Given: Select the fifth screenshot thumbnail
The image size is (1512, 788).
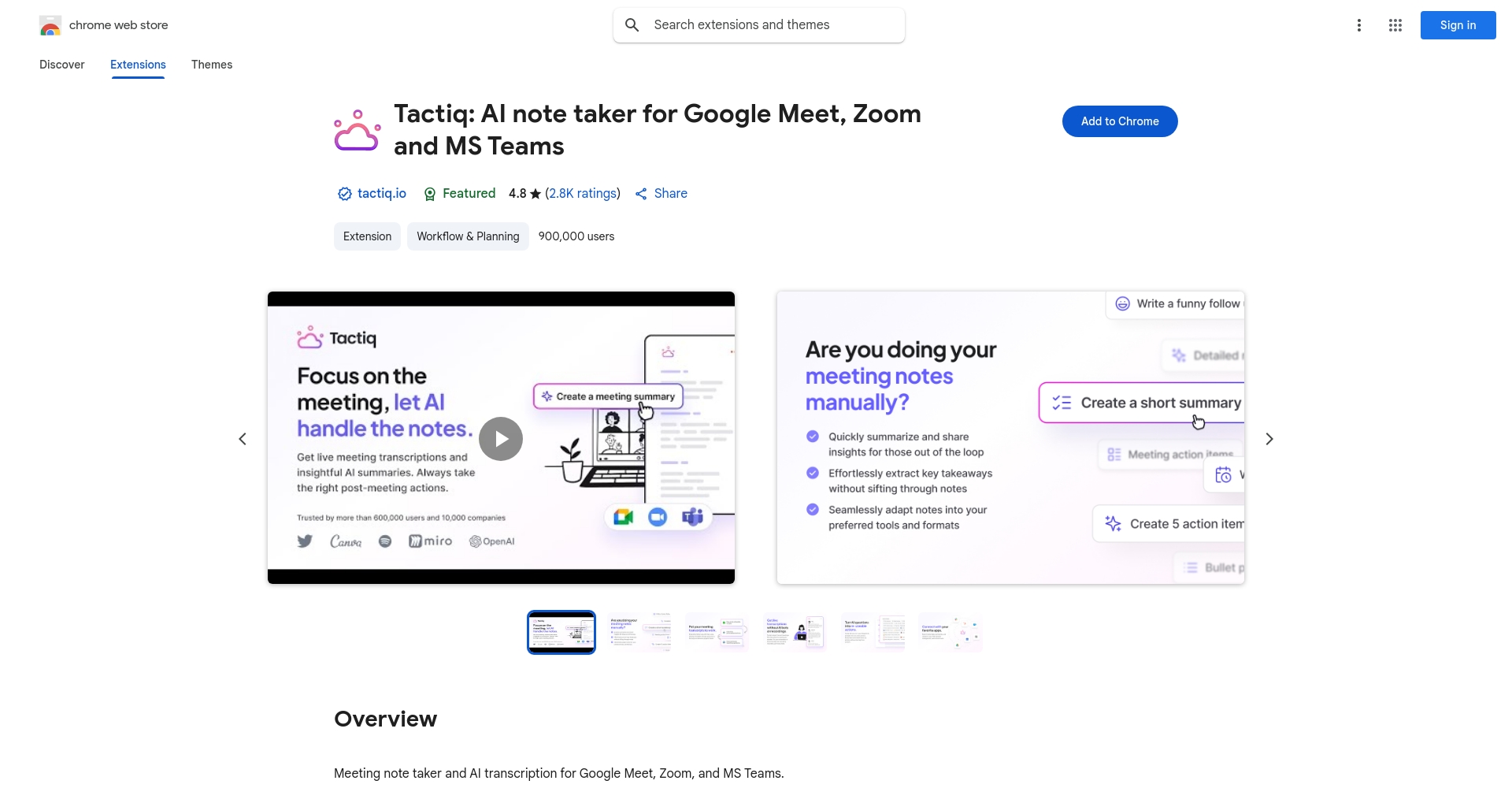Looking at the screenshot, I should 873,632.
